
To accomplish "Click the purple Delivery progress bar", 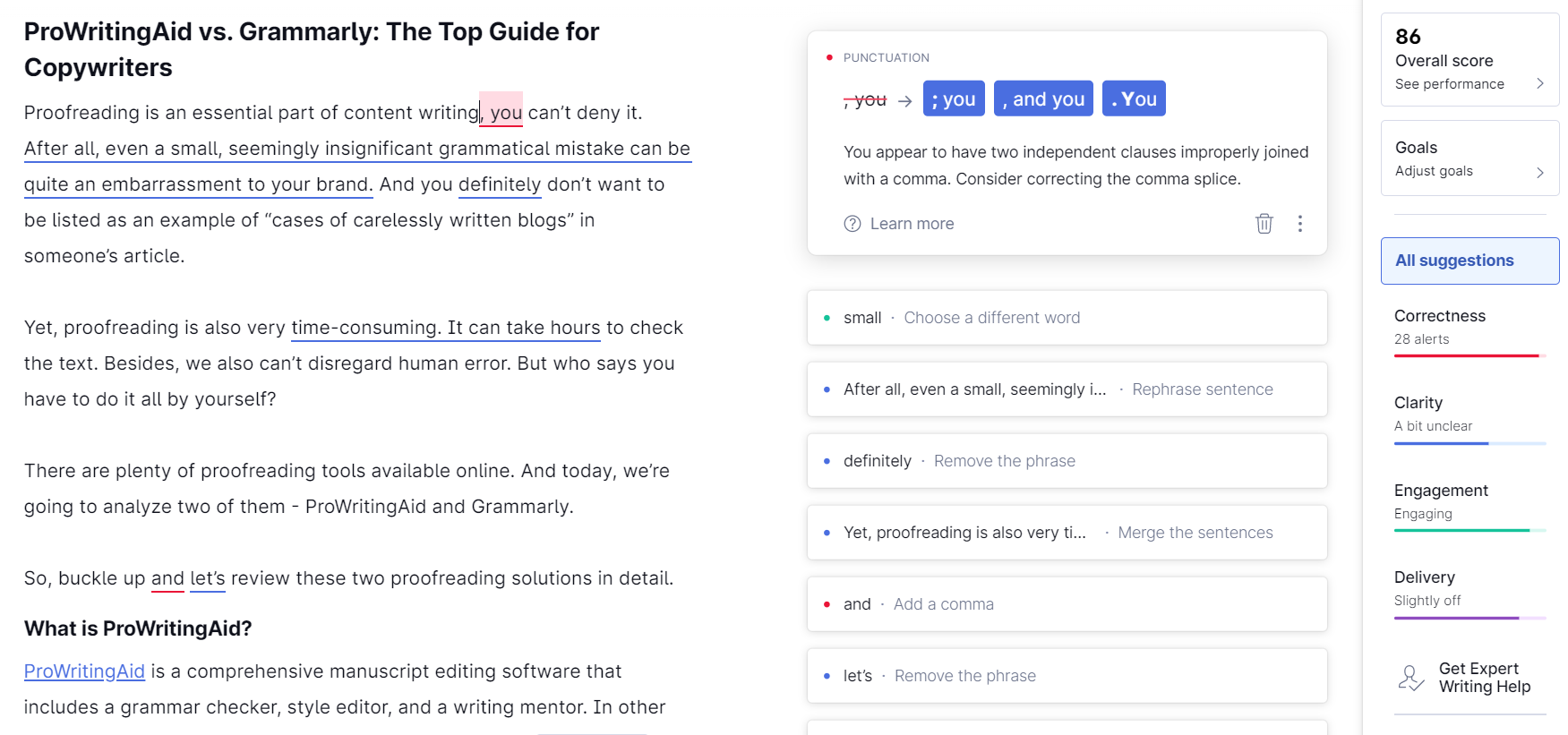I will tap(1469, 618).
